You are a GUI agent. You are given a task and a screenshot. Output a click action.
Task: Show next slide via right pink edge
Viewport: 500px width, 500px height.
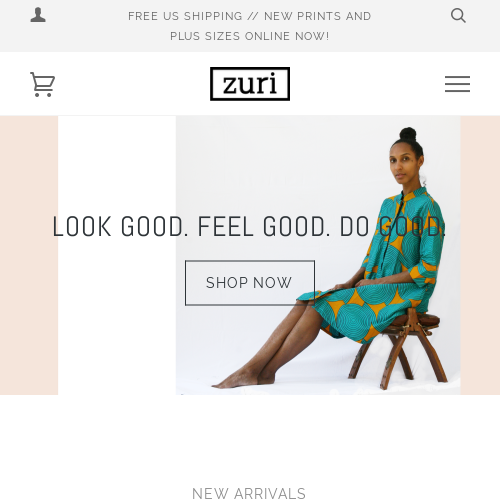[x=480, y=255]
